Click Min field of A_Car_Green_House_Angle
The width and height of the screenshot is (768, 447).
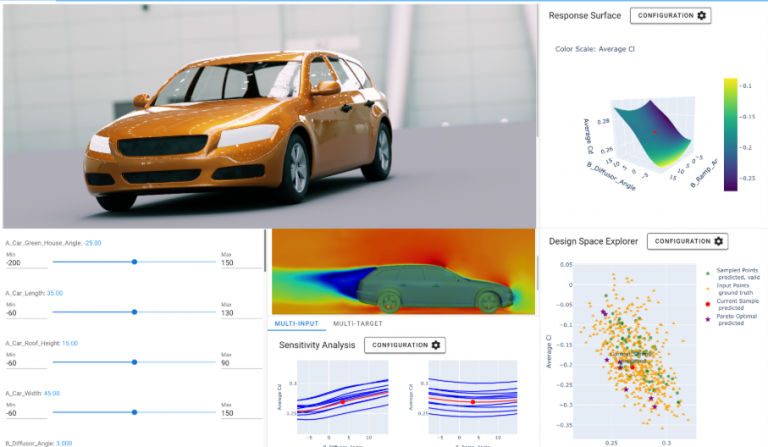(x=25, y=262)
